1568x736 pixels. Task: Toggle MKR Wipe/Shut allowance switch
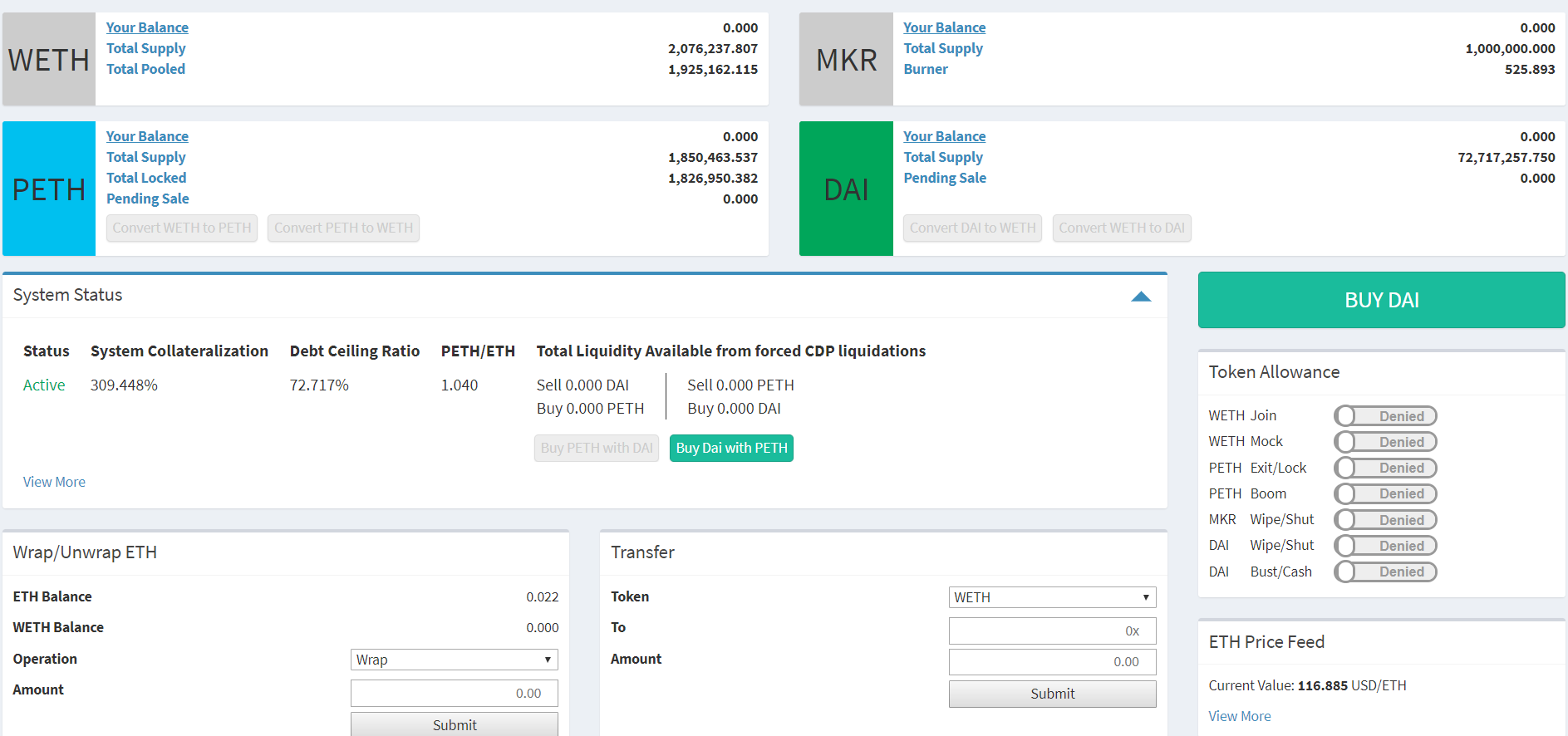(x=1385, y=520)
